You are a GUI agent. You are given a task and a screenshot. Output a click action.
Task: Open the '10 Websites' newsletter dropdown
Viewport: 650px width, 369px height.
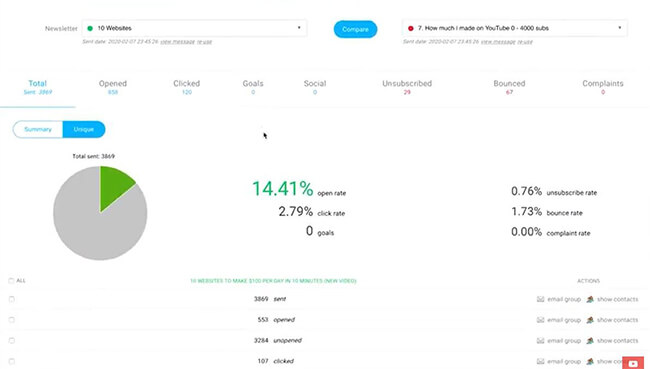(x=194, y=28)
